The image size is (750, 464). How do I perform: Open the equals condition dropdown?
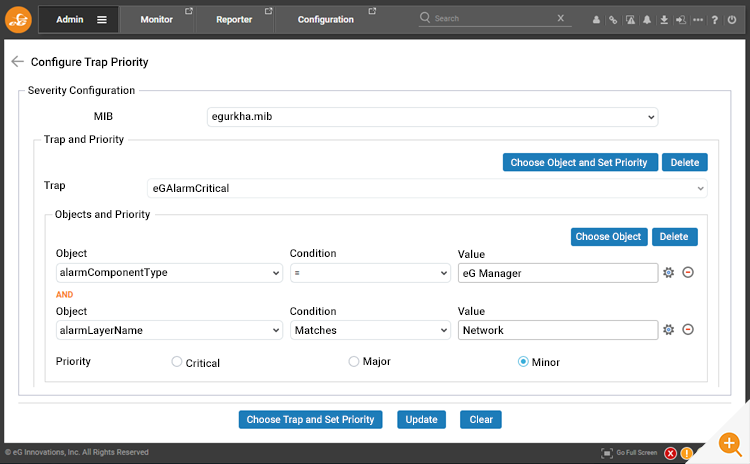[370, 273]
